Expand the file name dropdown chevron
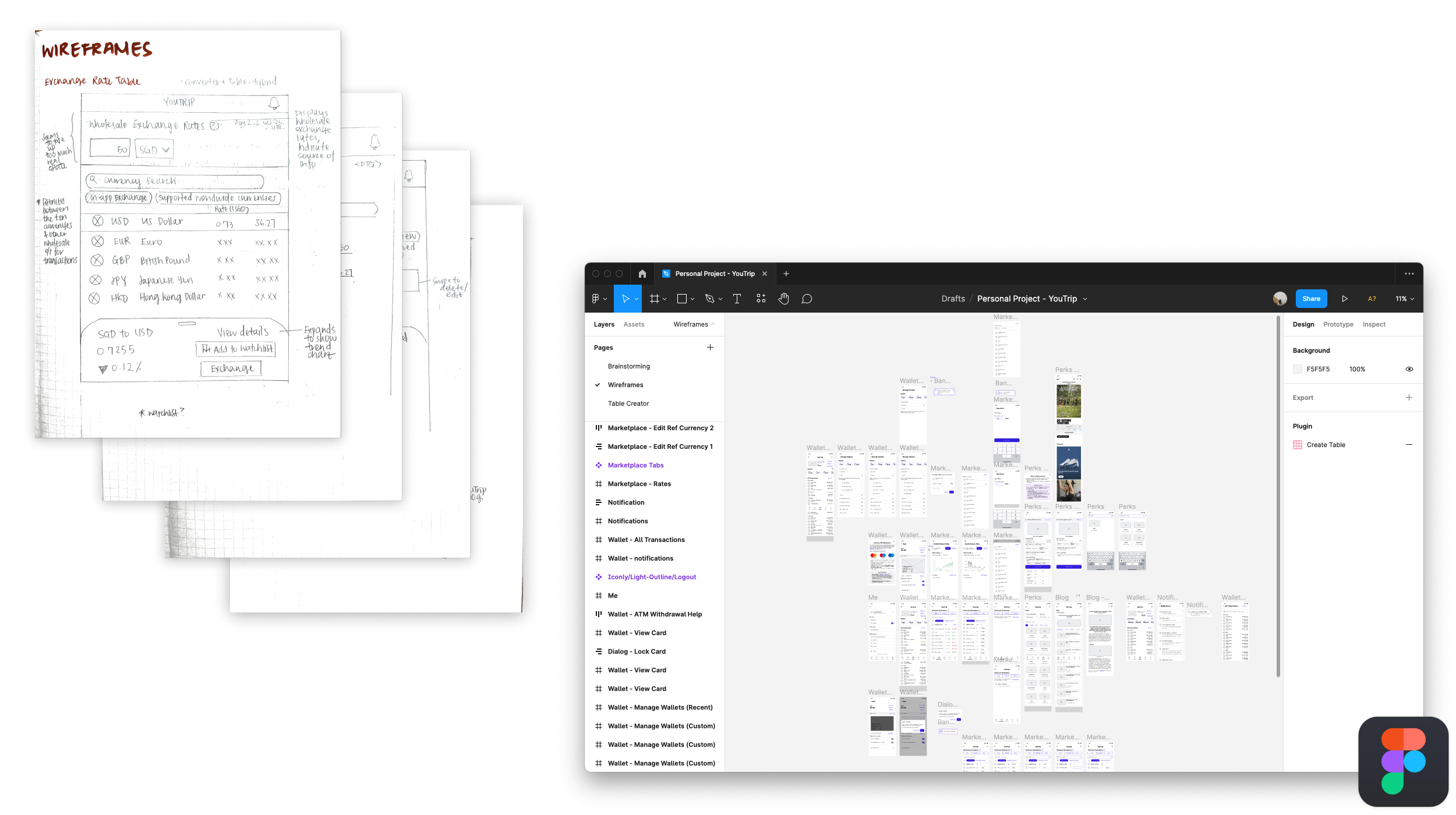Viewport: 1456px width, 815px height. click(x=1085, y=299)
